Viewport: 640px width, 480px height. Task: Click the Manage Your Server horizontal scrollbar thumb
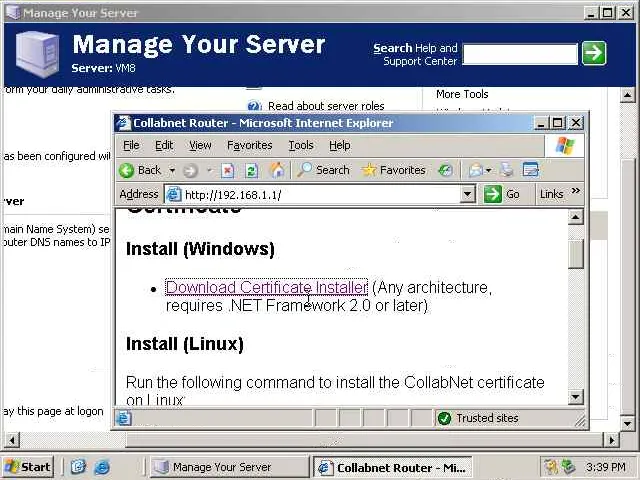click(x=364, y=440)
